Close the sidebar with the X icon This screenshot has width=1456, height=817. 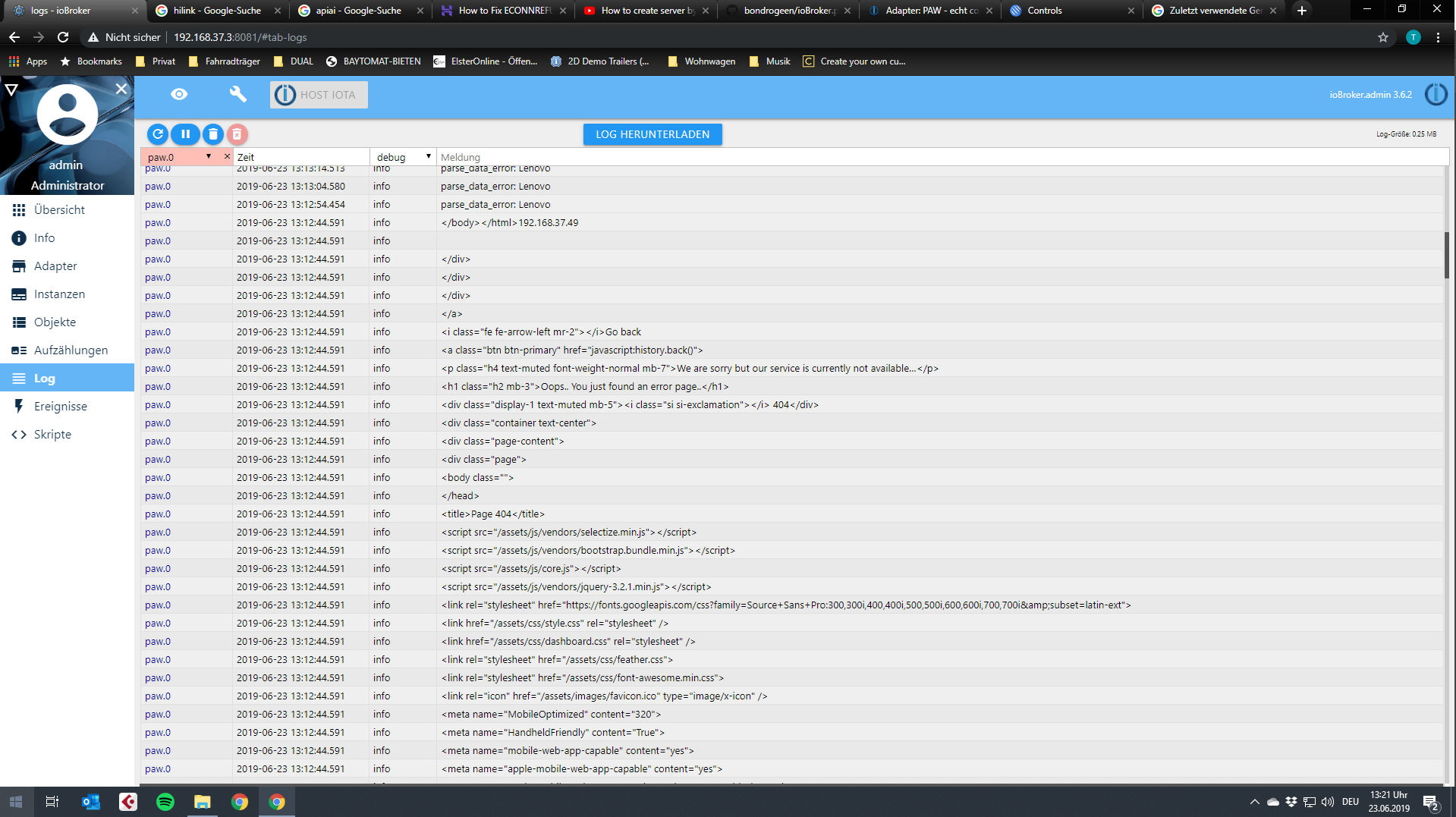pyautogui.click(x=121, y=89)
